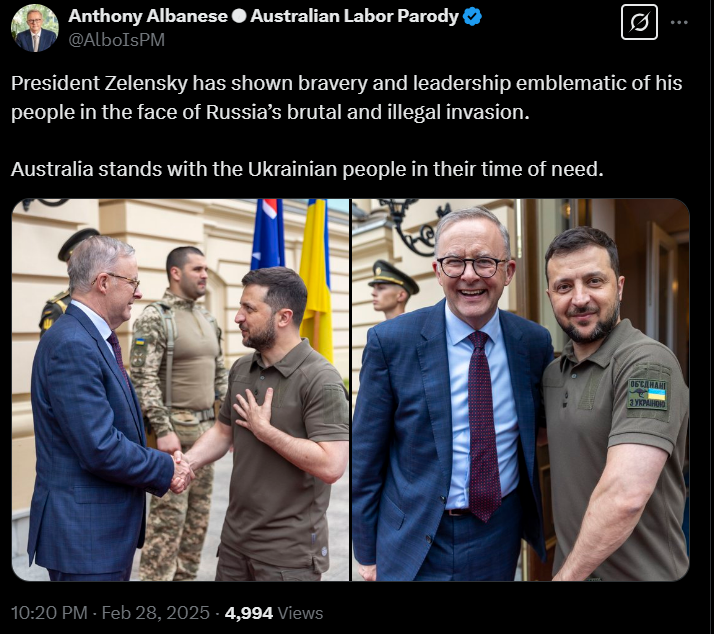Click the Feb 28, 2025 date
714x634 pixels.
point(155,613)
